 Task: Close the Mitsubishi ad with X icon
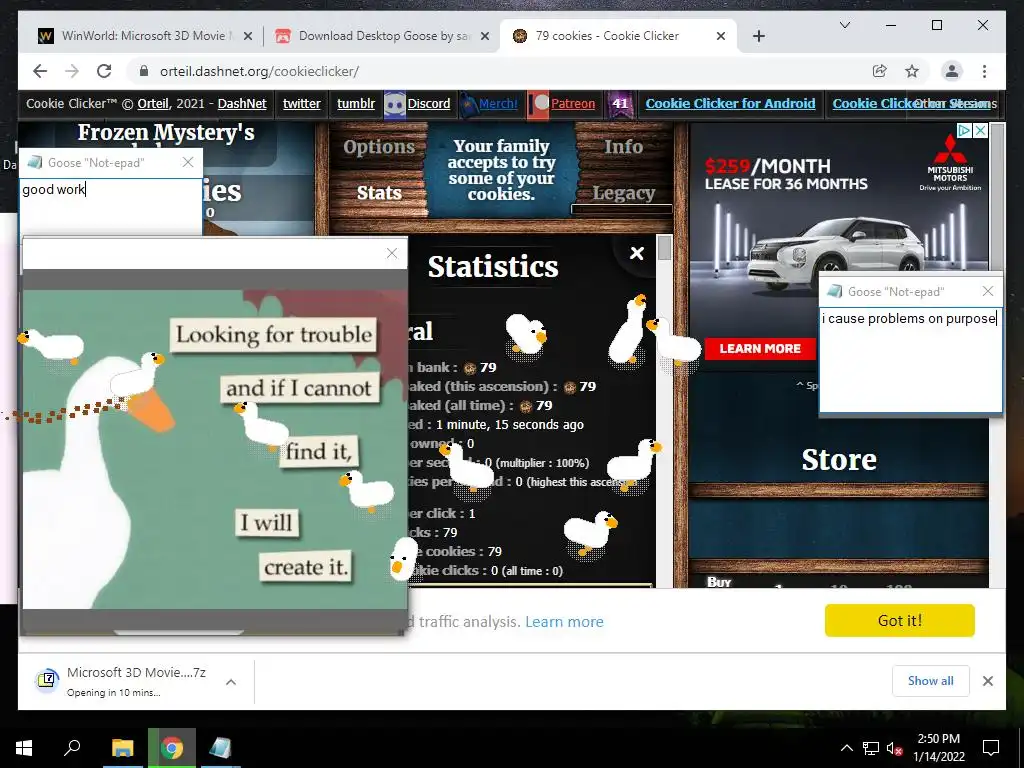click(x=980, y=131)
